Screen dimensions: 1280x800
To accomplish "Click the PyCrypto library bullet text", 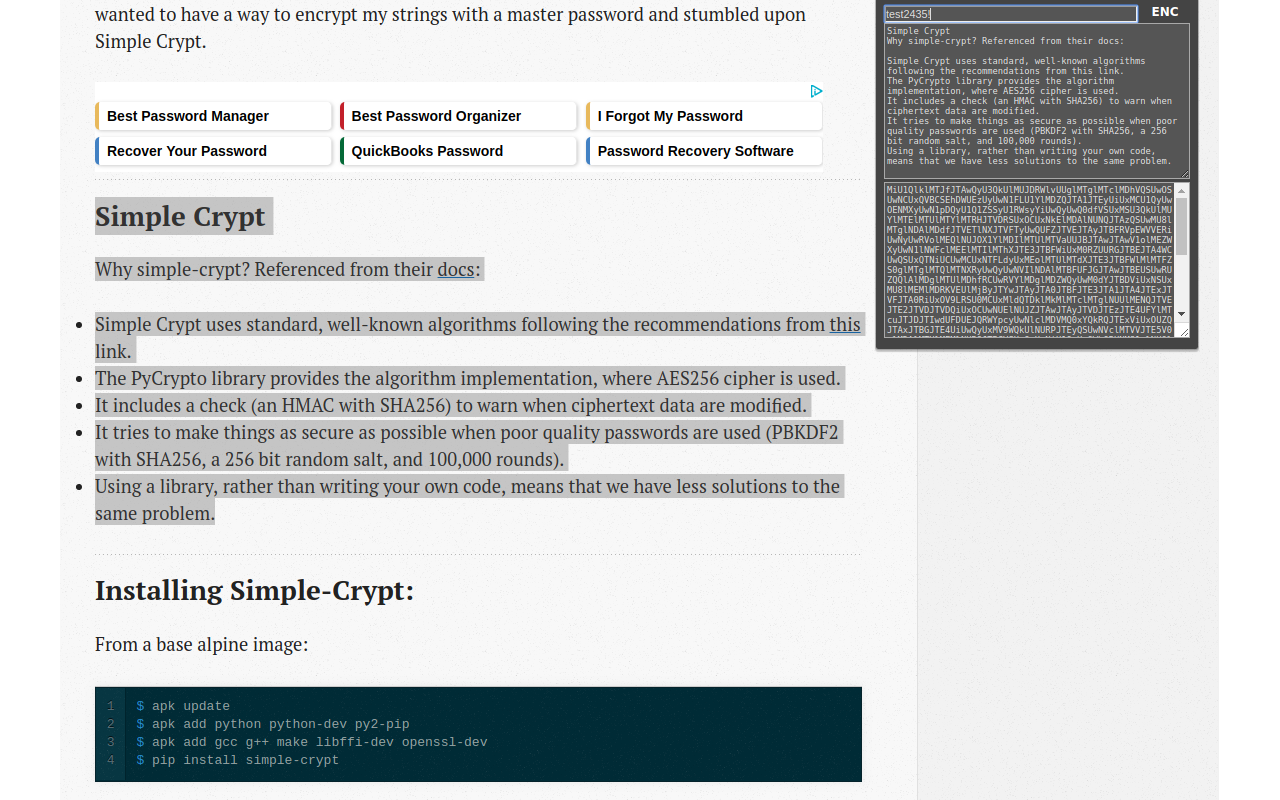I will click(x=468, y=378).
